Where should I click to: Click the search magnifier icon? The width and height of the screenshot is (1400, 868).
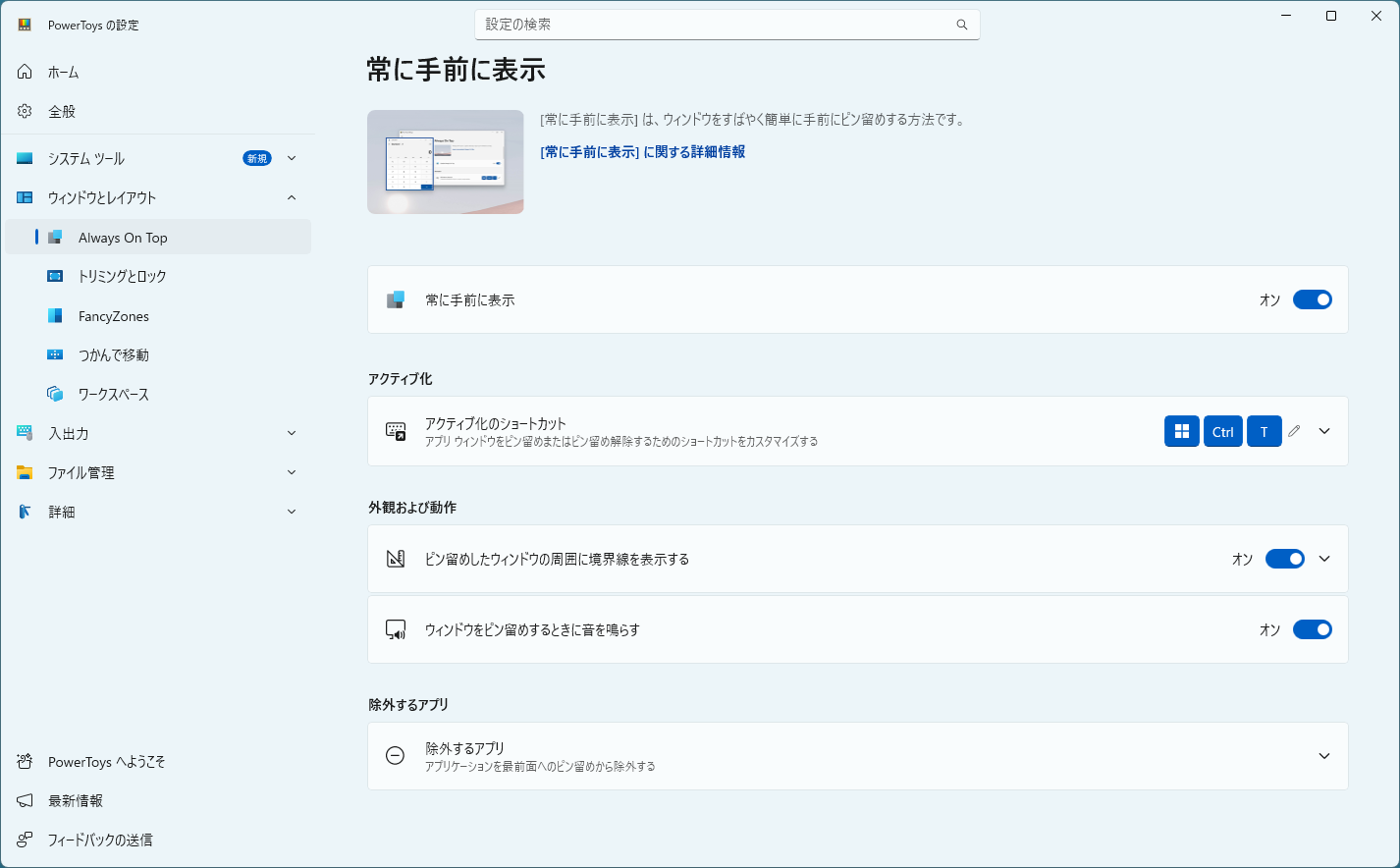962,25
